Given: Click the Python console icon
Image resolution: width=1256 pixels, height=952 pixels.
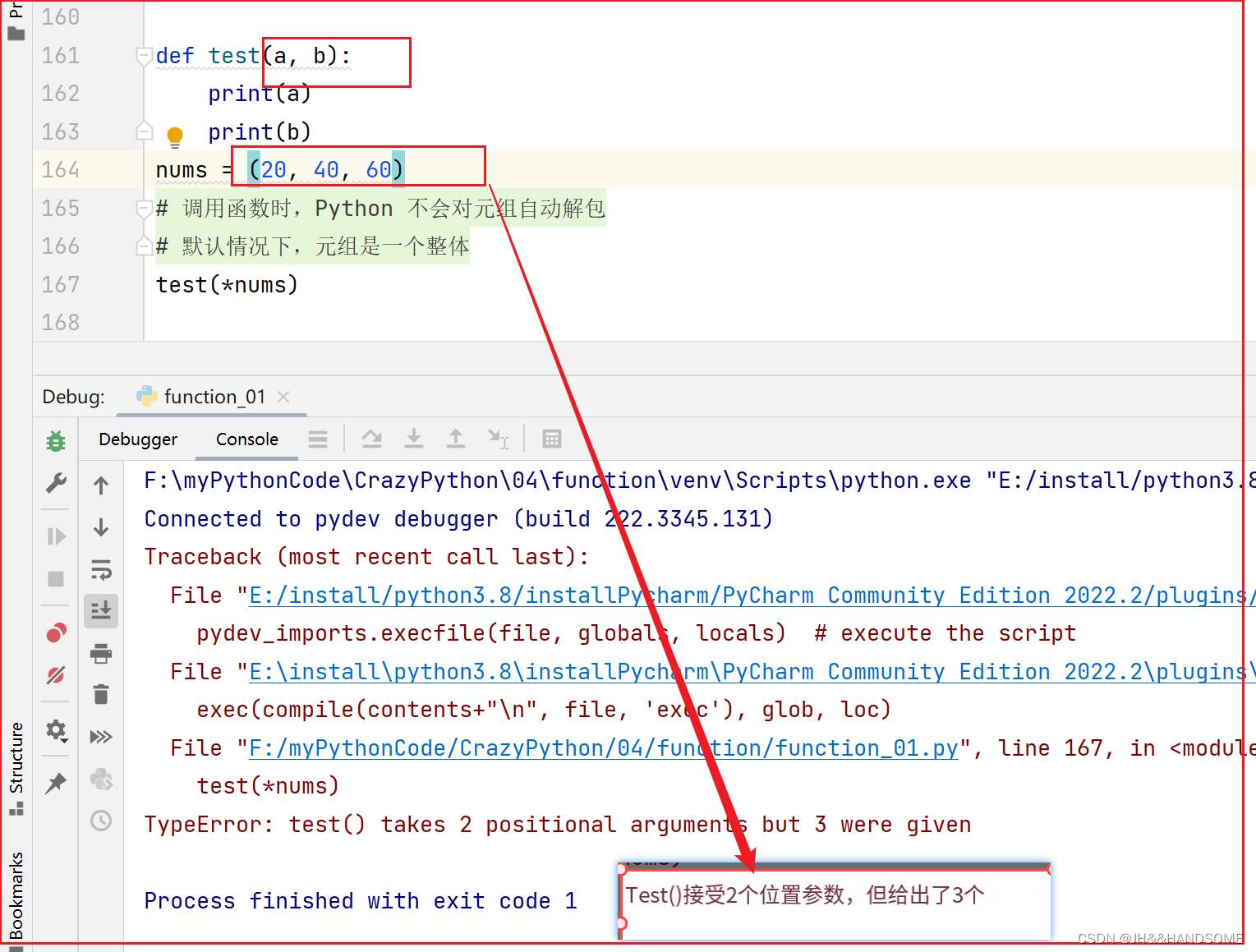Looking at the screenshot, I should pyautogui.click(x=101, y=779).
